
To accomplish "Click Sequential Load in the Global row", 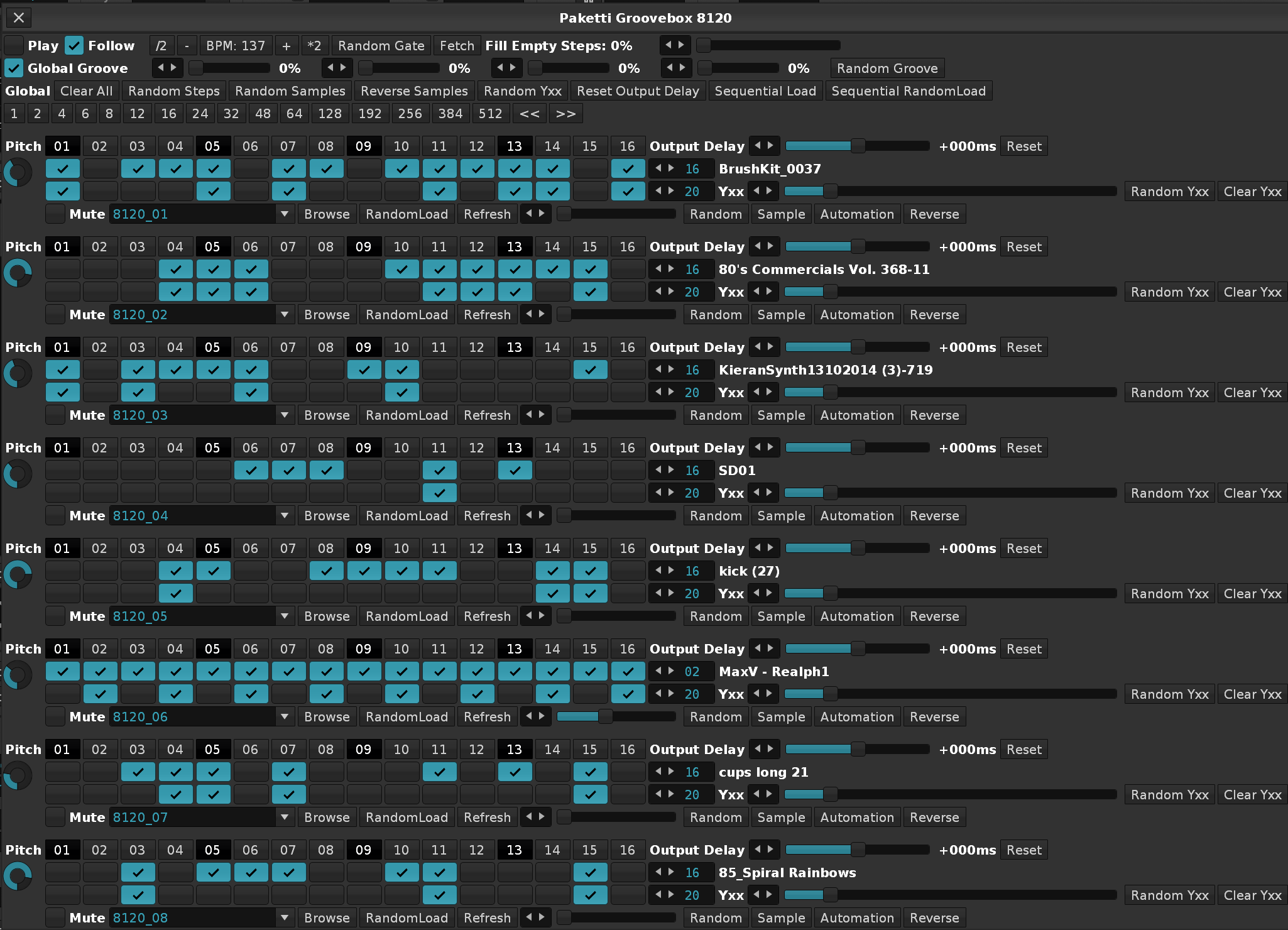I will tap(765, 90).
